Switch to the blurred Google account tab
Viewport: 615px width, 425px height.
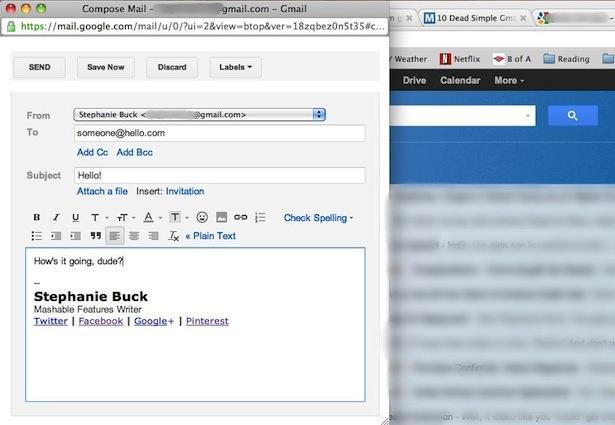(x=575, y=18)
